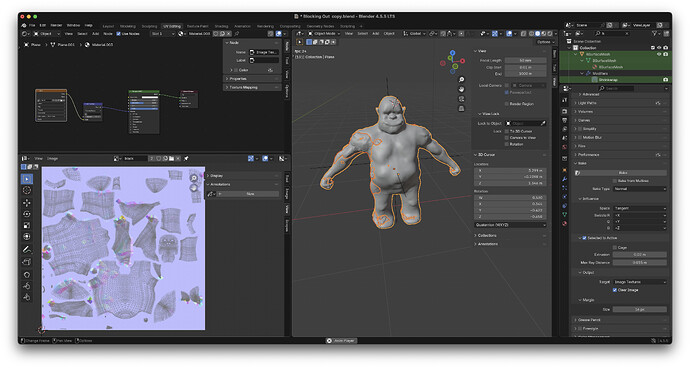Toggle the Render Region checkbox
This screenshot has height=368, width=690.
507,104
